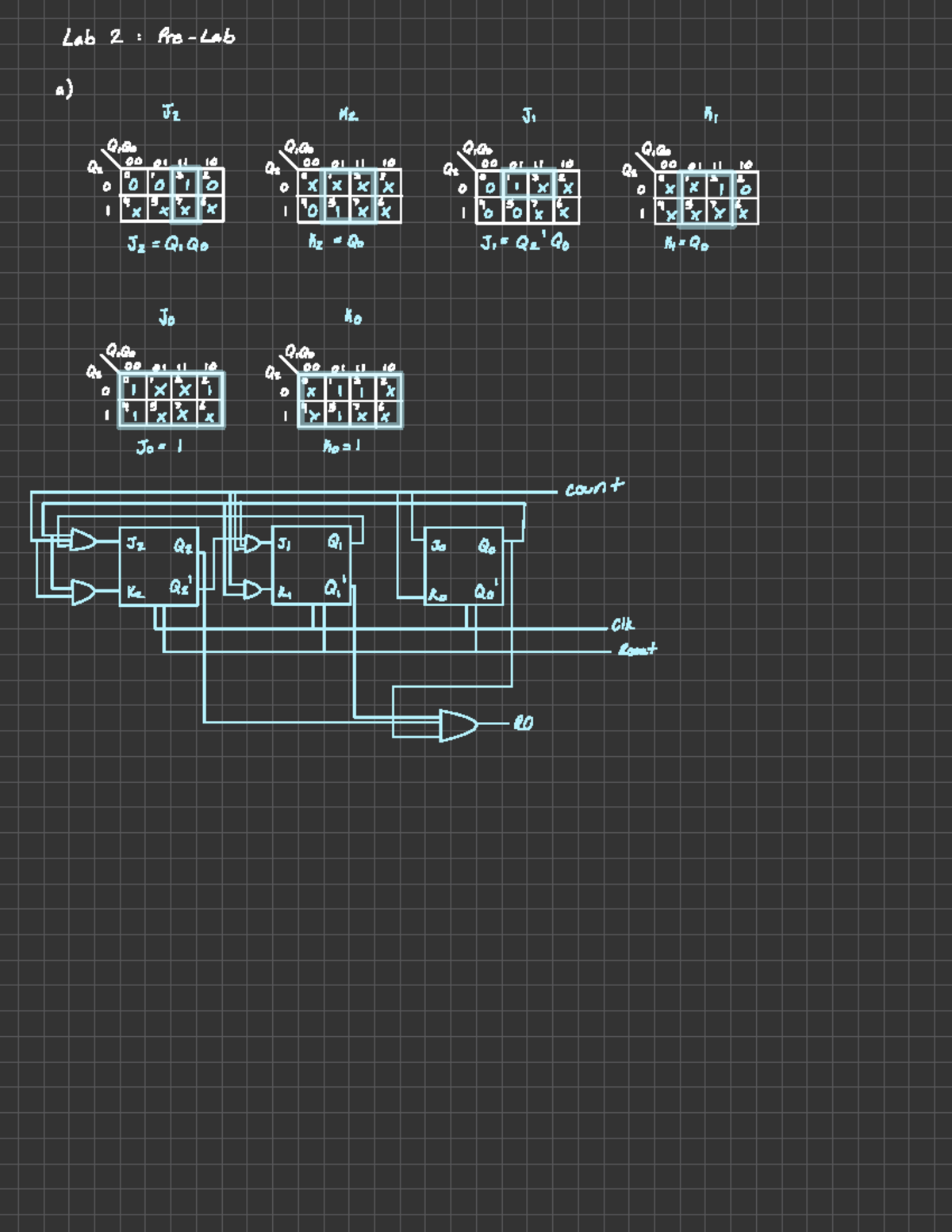
Task: Click the 'Lab 2 : Pre-Lab' heading
Action: [x=148, y=36]
